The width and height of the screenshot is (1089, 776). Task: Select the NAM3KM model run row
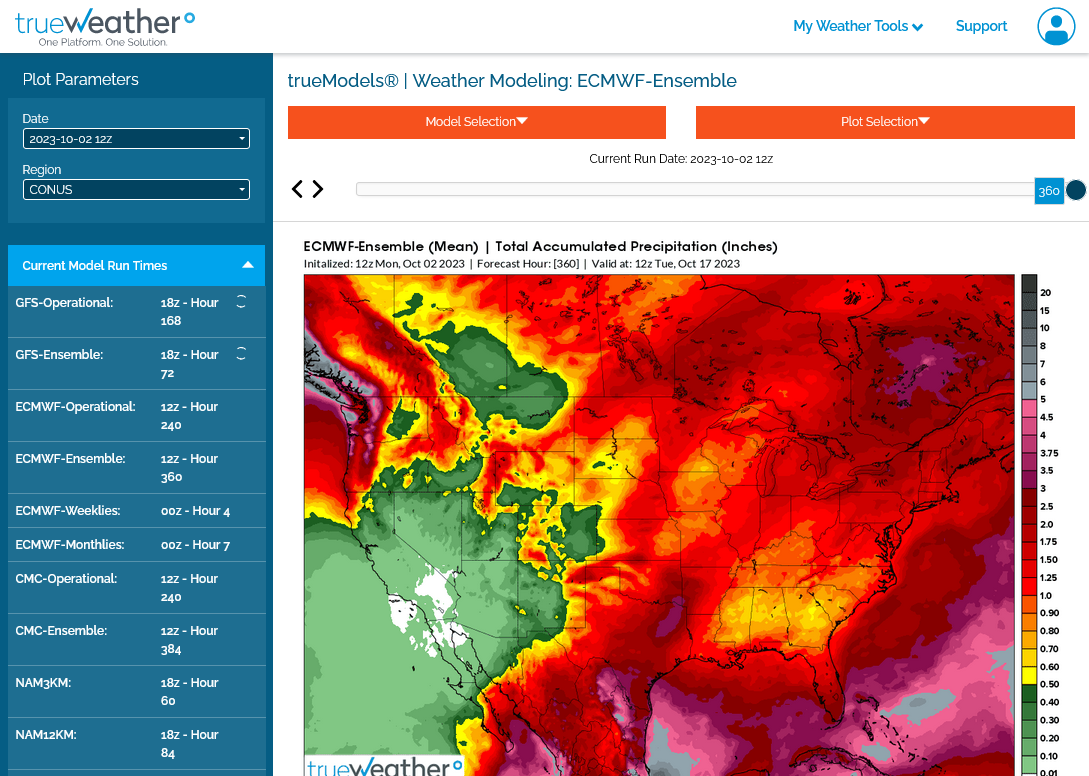pyautogui.click(x=136, y=692)
